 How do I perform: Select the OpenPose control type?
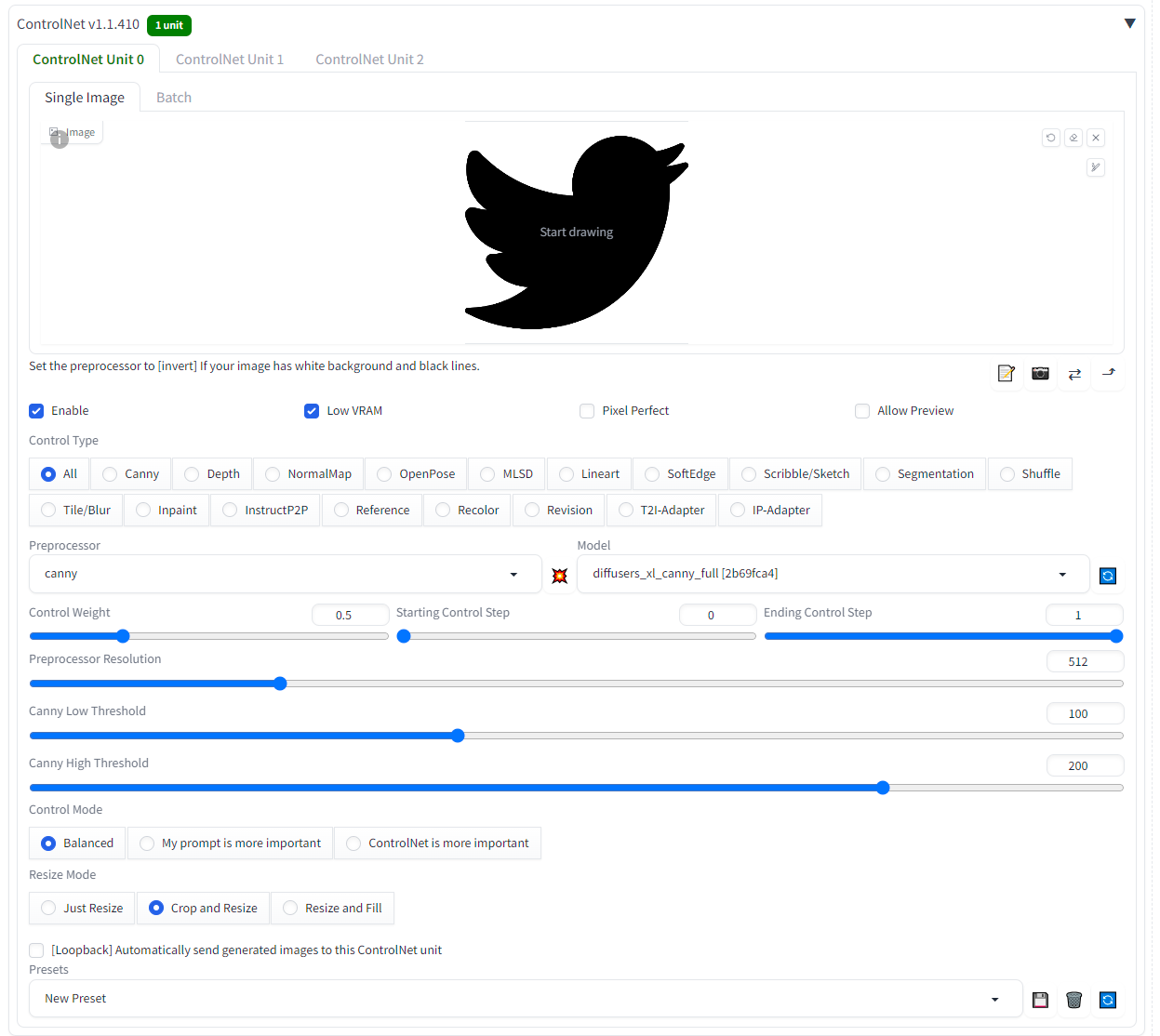(x=384, y=474)
